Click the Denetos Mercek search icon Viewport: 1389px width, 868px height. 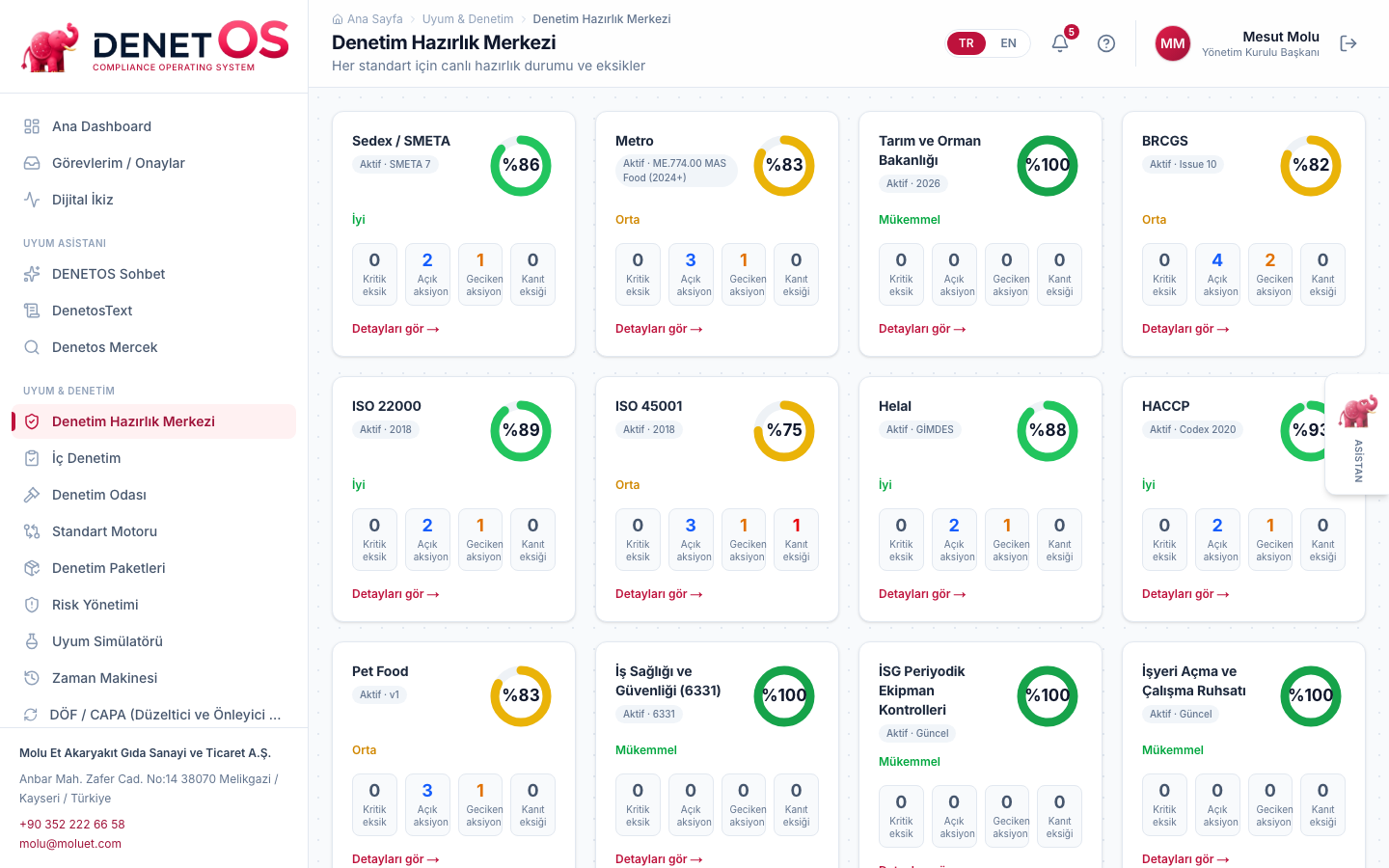click(32, 347)
